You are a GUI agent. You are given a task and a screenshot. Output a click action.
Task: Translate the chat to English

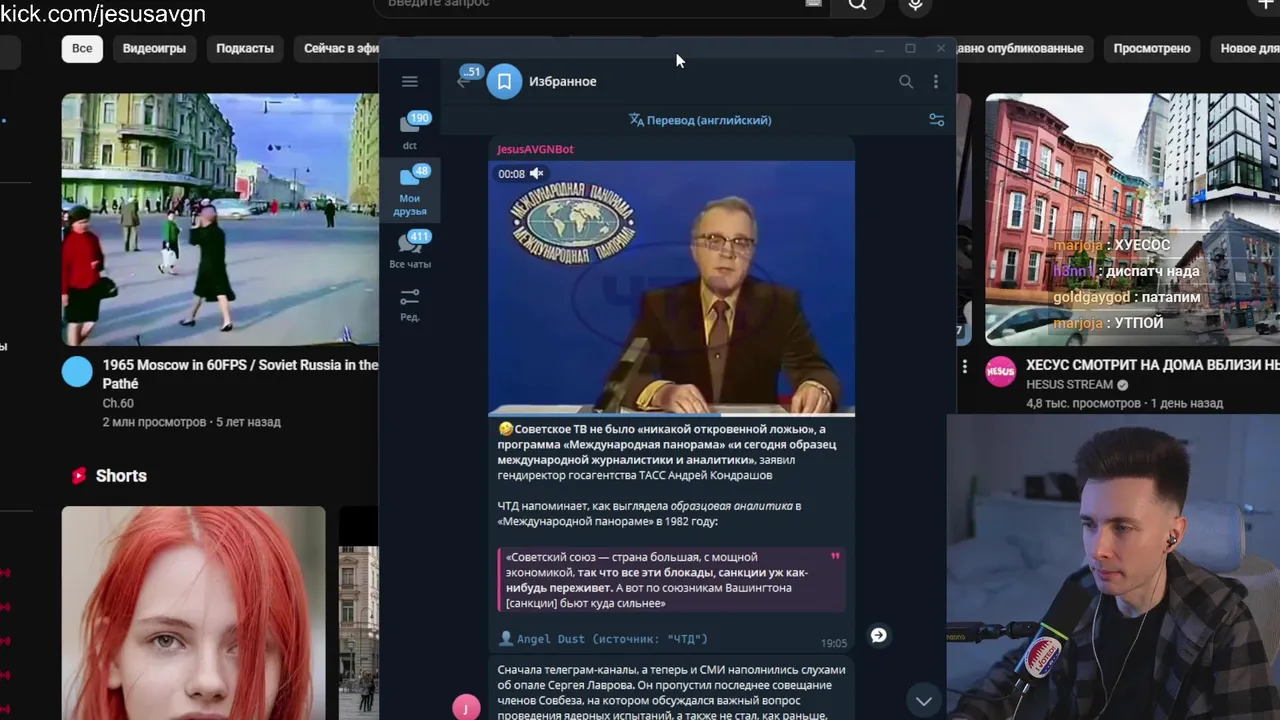(700, 120)
